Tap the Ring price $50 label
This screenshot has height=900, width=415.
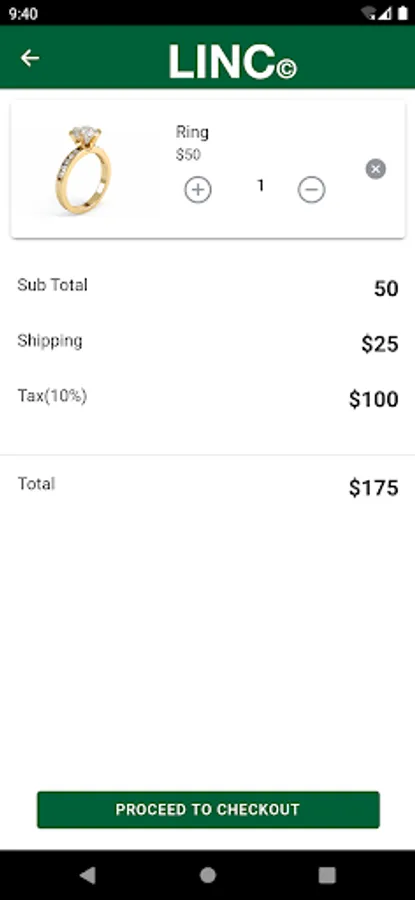[188, 155]
